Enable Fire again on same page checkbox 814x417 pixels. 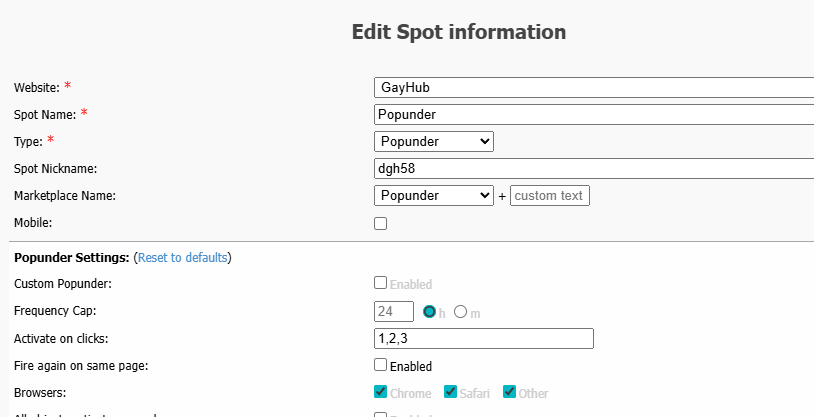click(x=381, y=365)
